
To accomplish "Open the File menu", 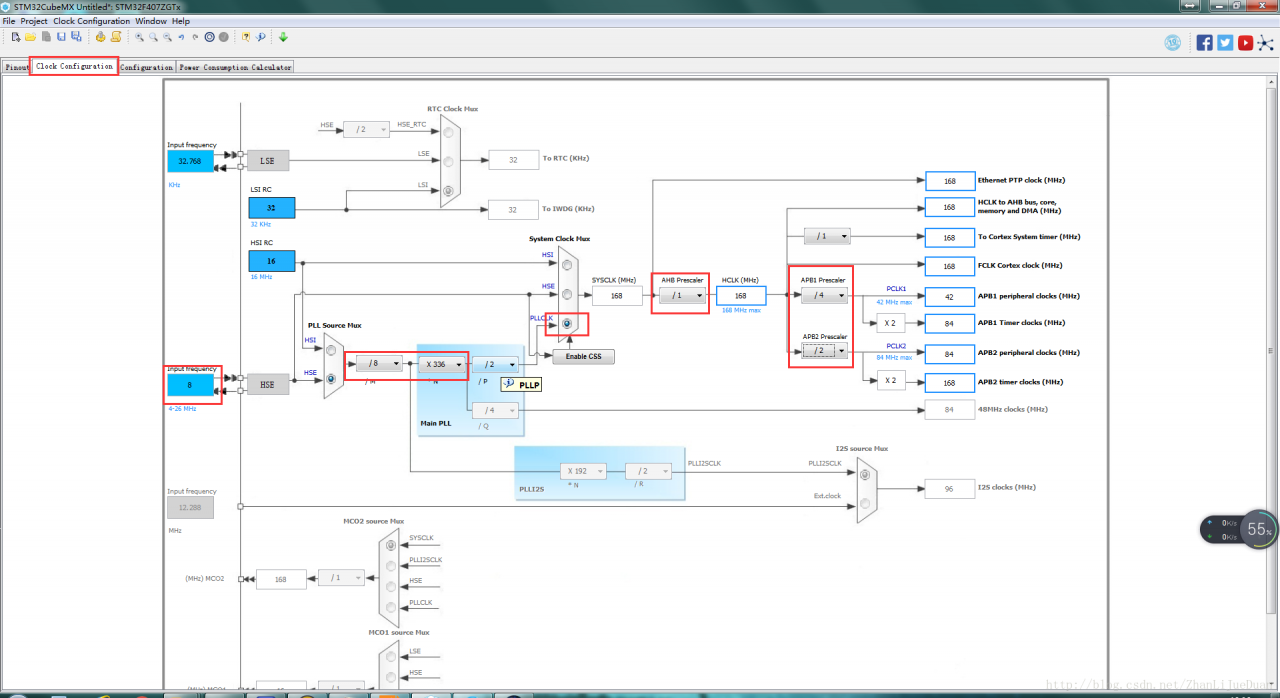I will tap(9, 21).
